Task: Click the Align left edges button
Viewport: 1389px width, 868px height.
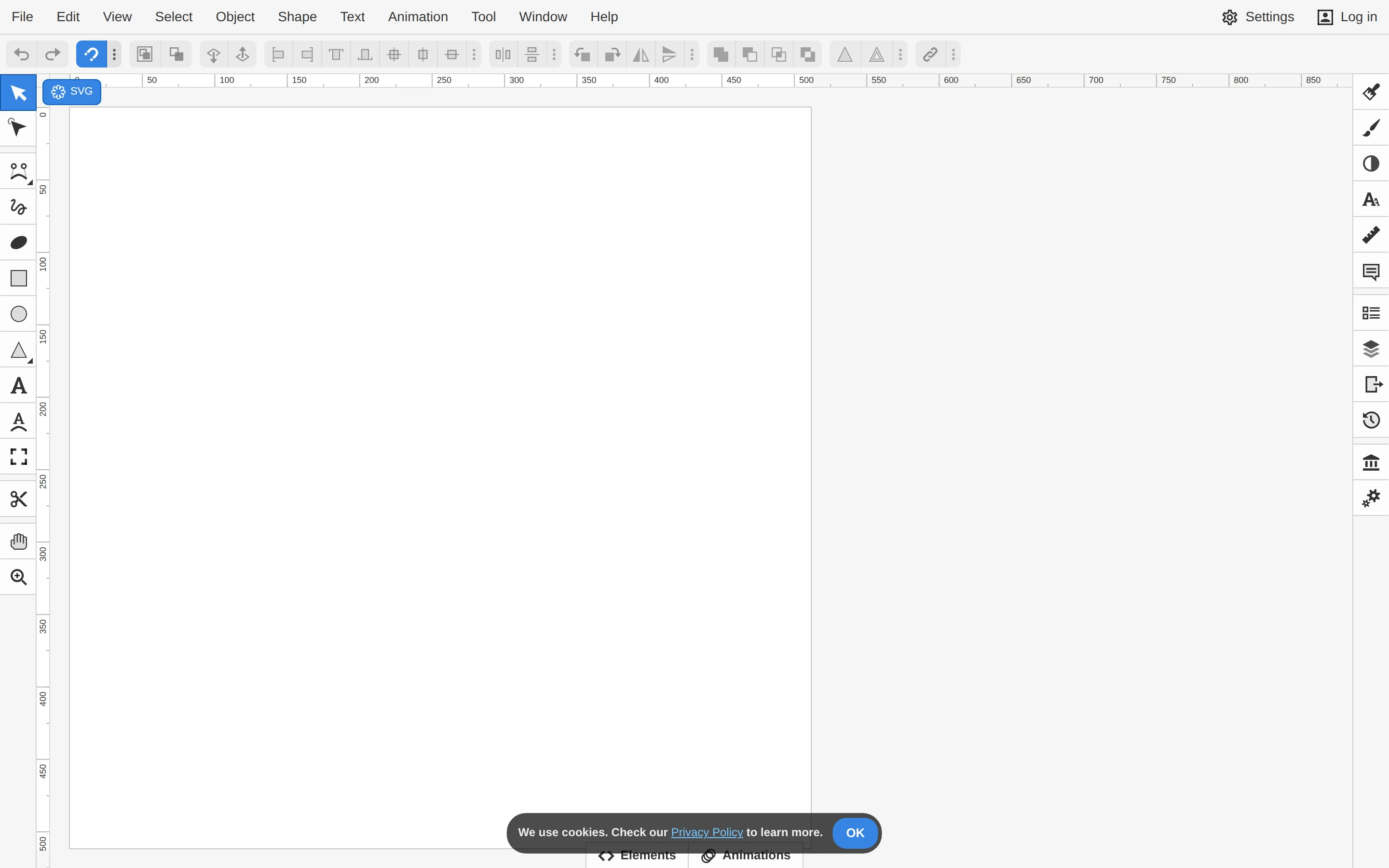Action: 278,54
